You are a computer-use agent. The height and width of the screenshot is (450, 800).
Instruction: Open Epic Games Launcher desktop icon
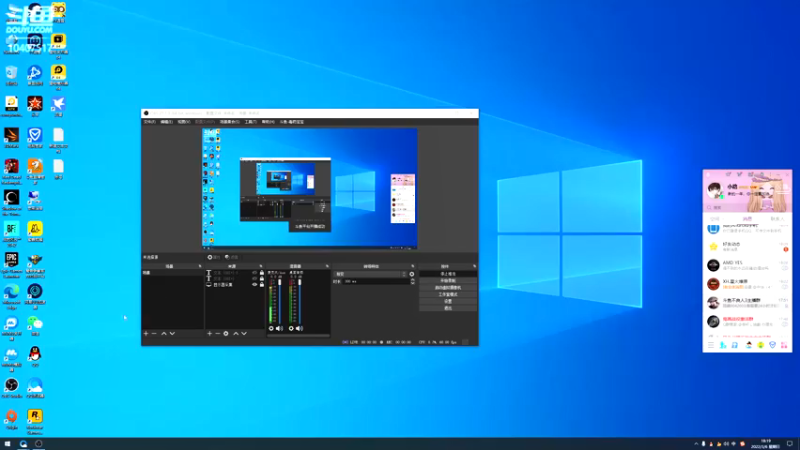12,264
